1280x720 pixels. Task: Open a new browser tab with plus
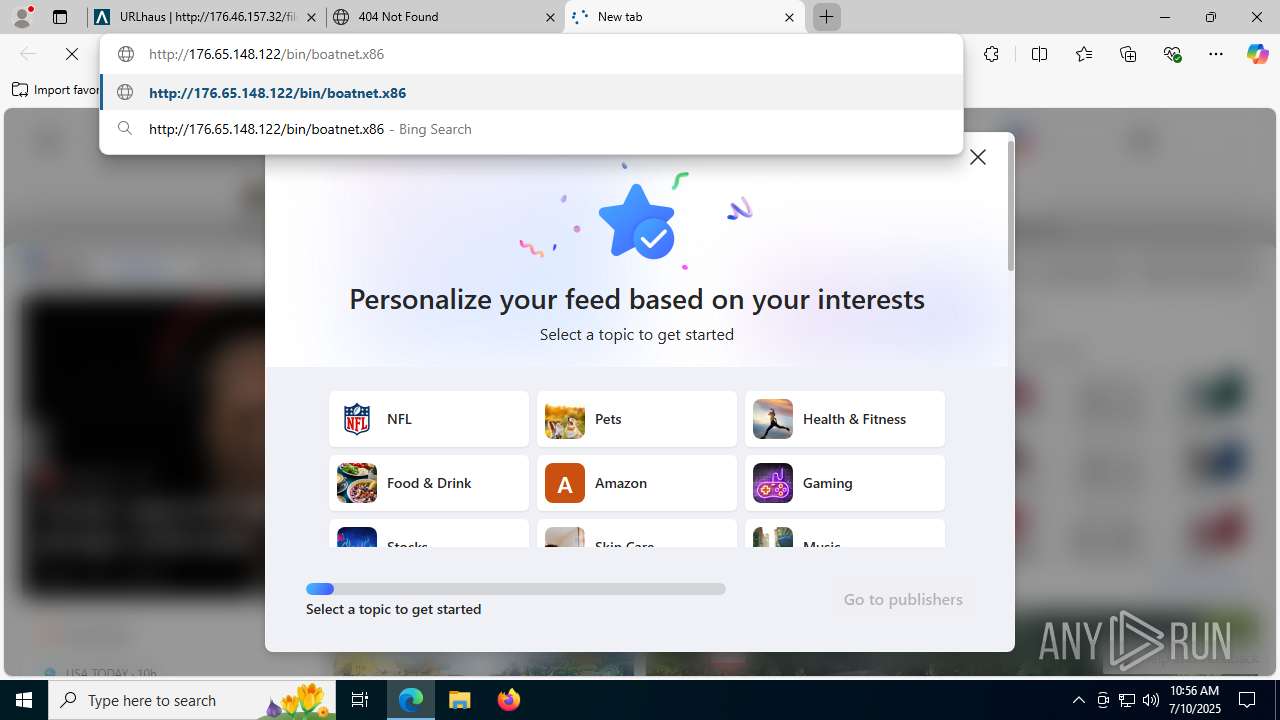(827, 17)
